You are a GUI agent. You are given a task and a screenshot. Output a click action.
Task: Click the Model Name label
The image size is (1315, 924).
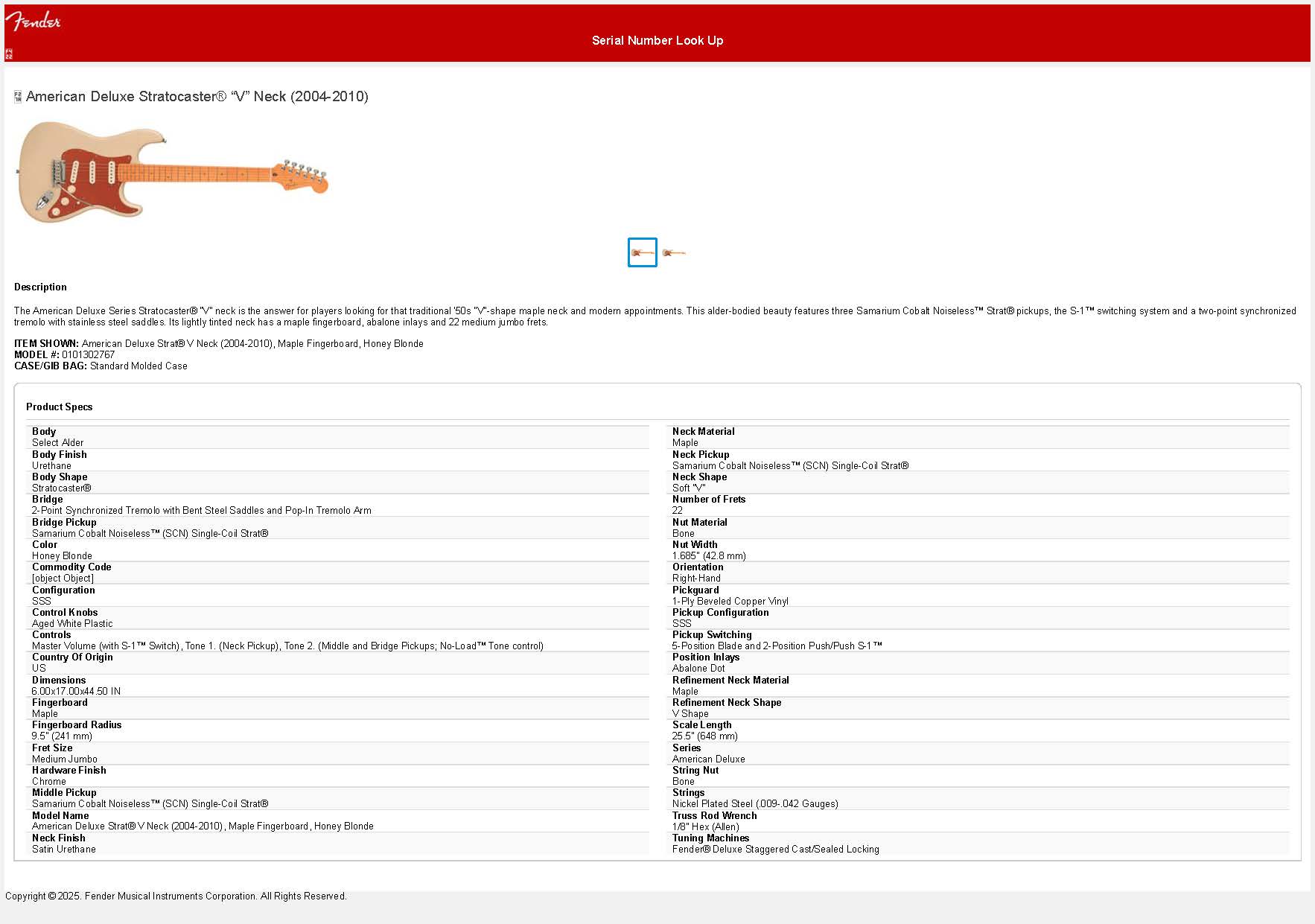coord(60,815)
